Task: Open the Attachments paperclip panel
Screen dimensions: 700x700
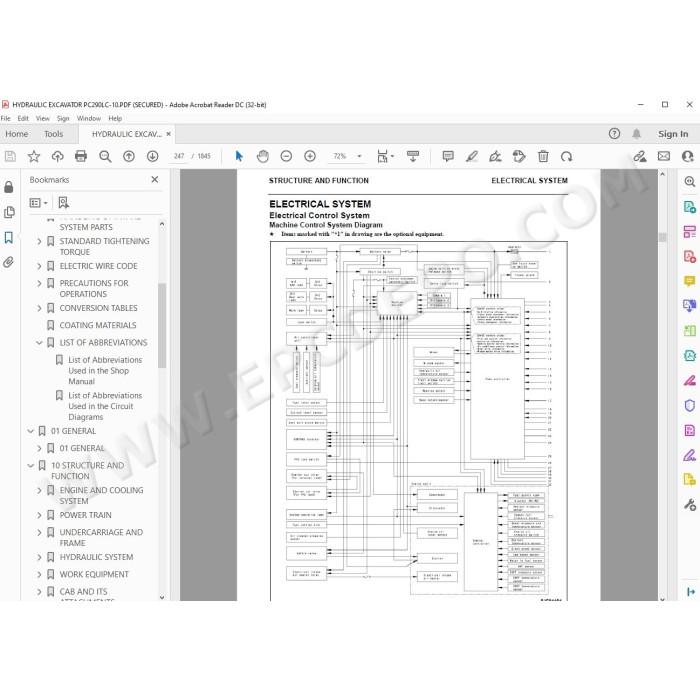Action: coord(8,262)
